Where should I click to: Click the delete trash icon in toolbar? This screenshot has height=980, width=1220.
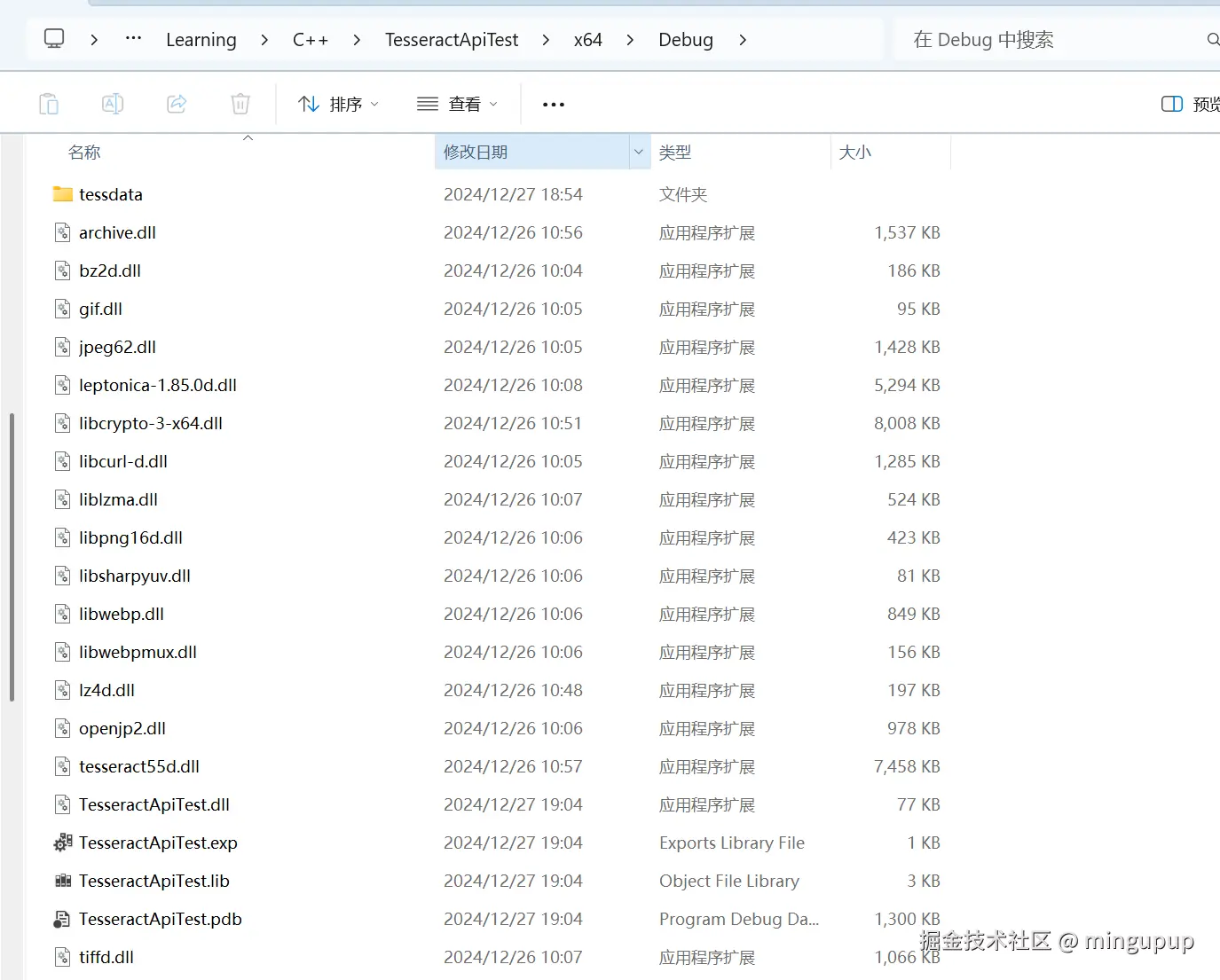(240, 104)
